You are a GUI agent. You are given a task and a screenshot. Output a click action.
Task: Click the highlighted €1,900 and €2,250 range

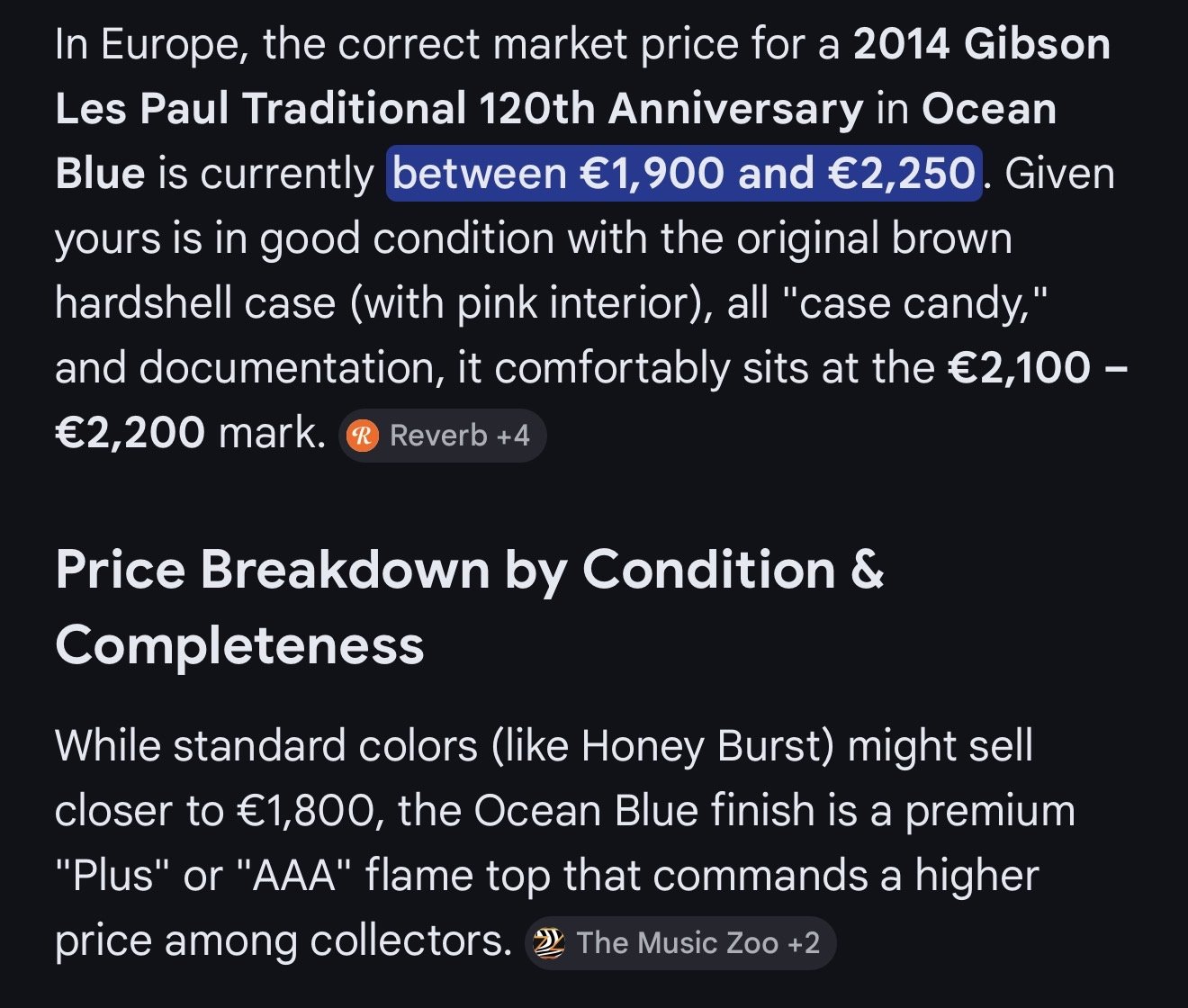click(684, 173)
